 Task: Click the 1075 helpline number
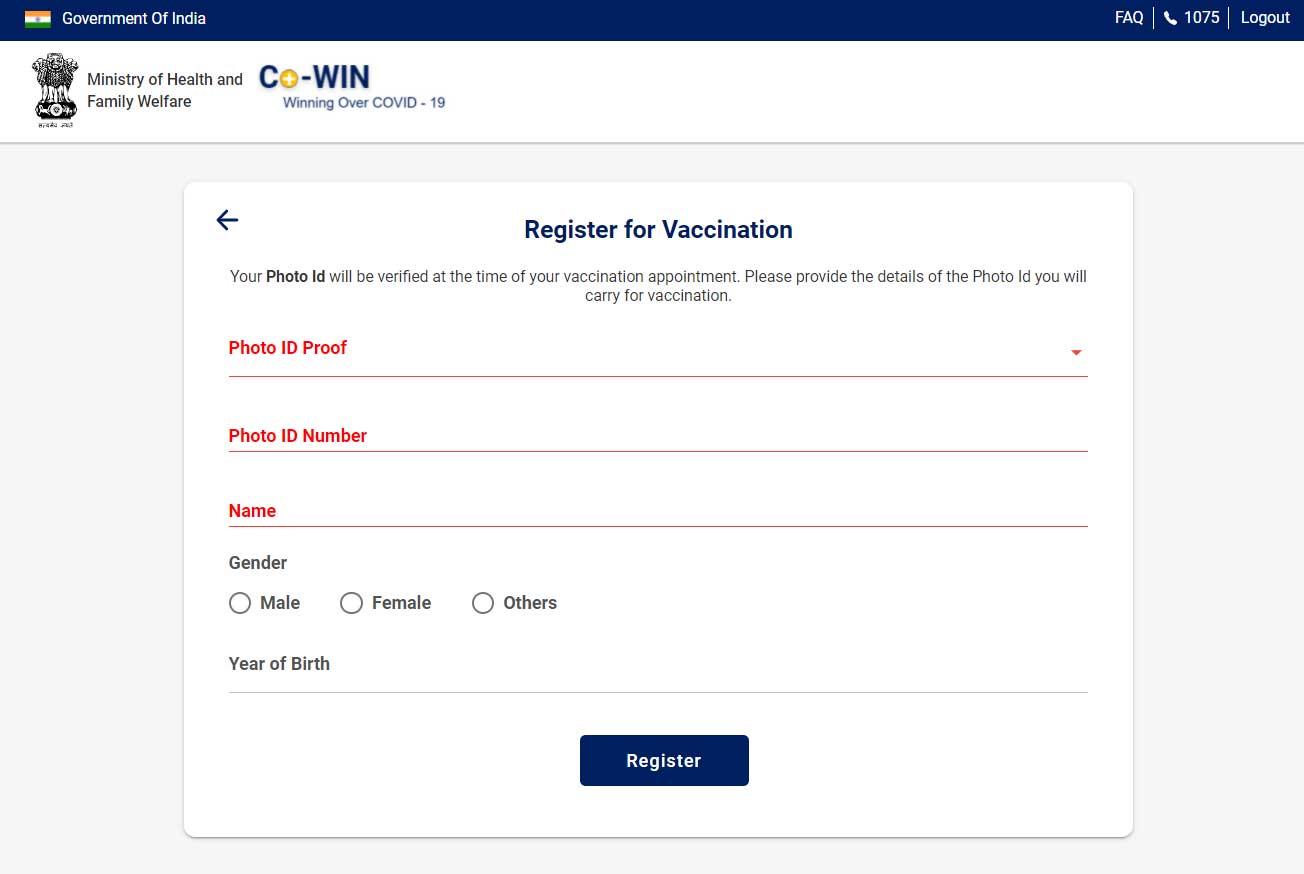1202,18
